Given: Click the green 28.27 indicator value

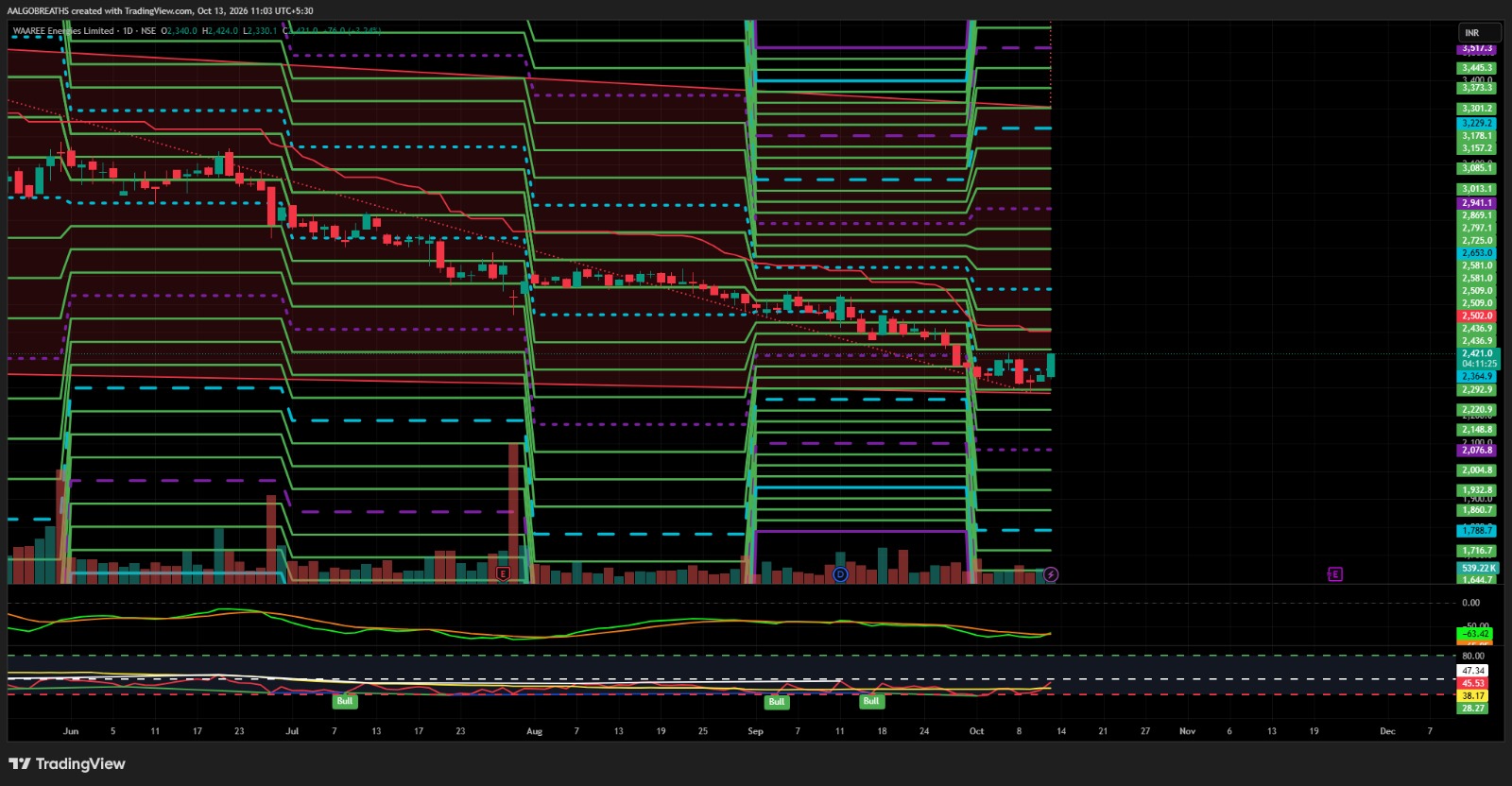Looking at the screenshot, I should pyautogui.click(x=1473, y=708).
